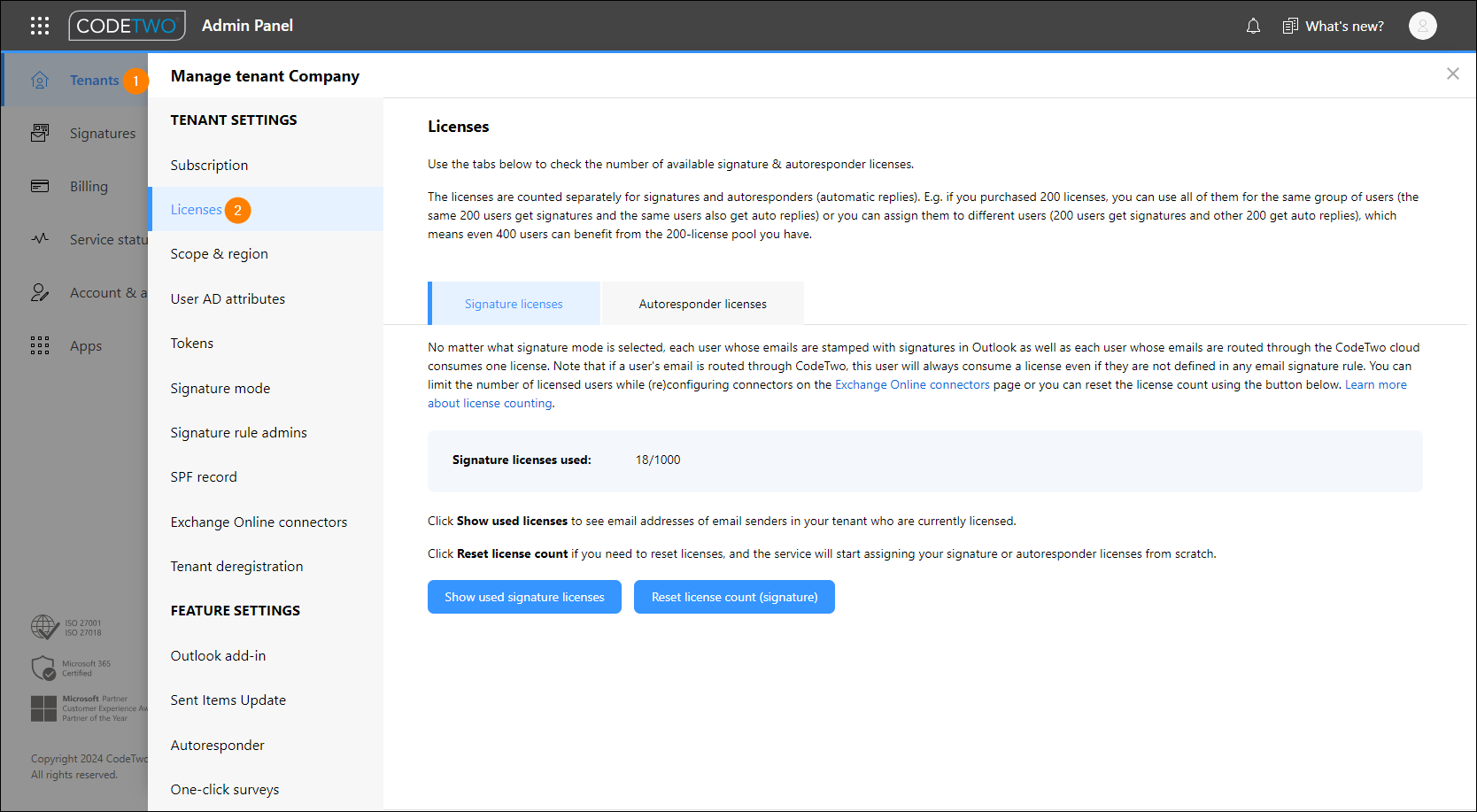Open Exchange Online connectors in menu
Image resolution: width=1477 pixels, height=812 pixels.
tap(259, 522)
